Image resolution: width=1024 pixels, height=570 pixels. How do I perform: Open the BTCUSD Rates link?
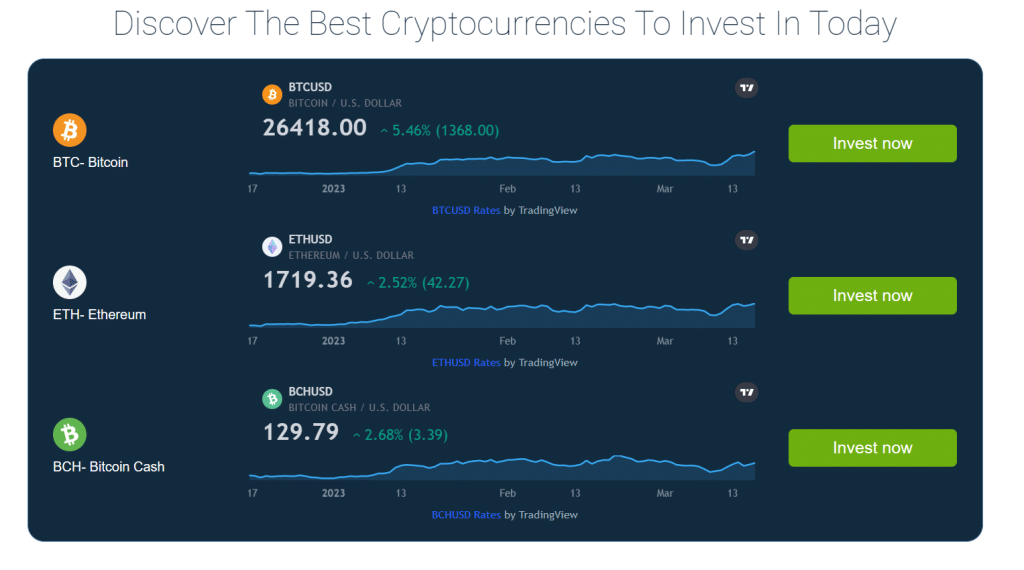(x=466, y=211)
